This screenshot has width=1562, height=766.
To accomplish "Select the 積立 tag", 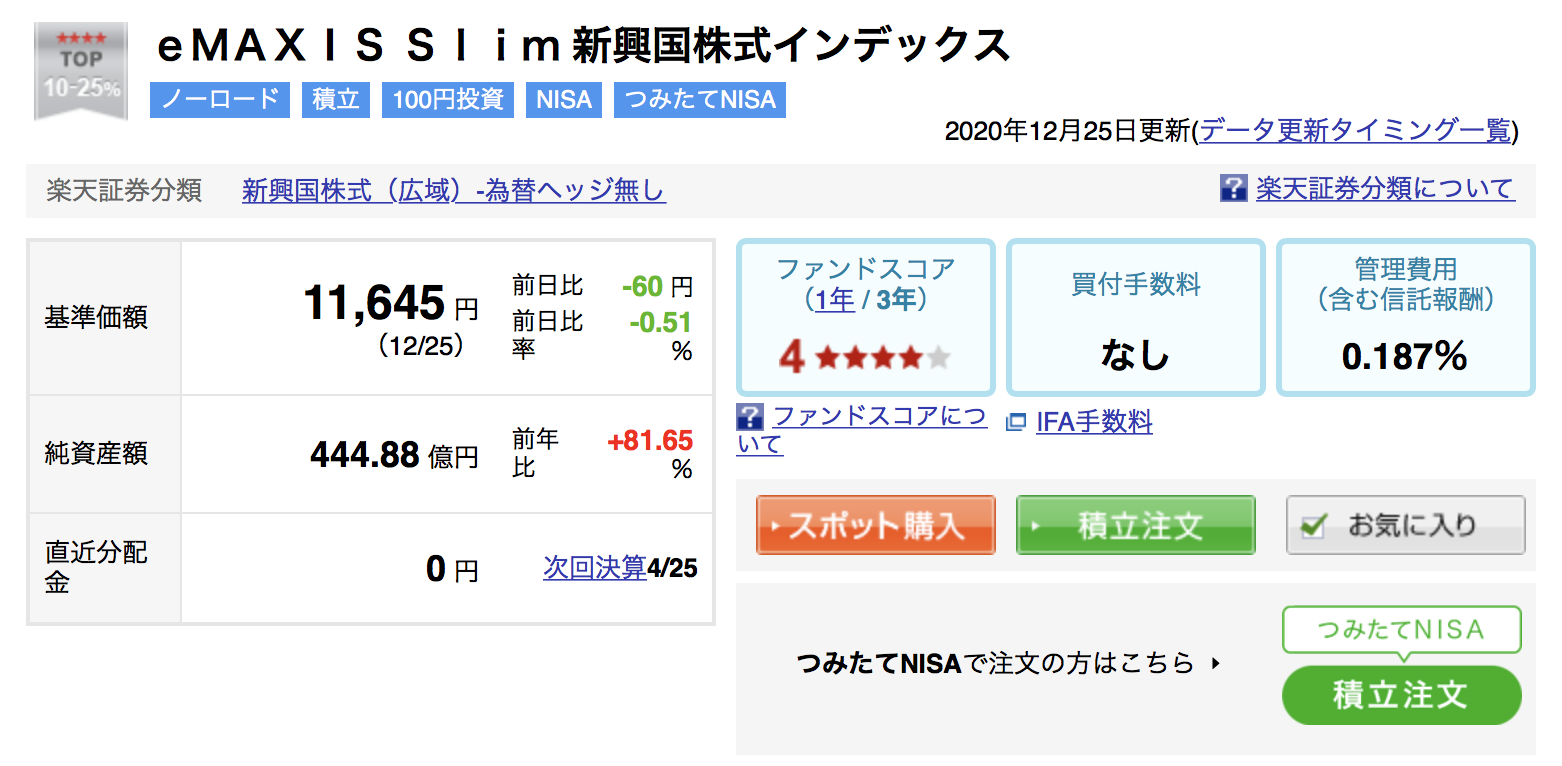I will tap(335, 100).
